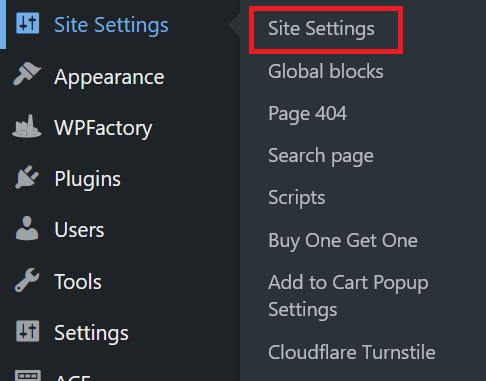Open the Plugins menu label

pos(87,180)
